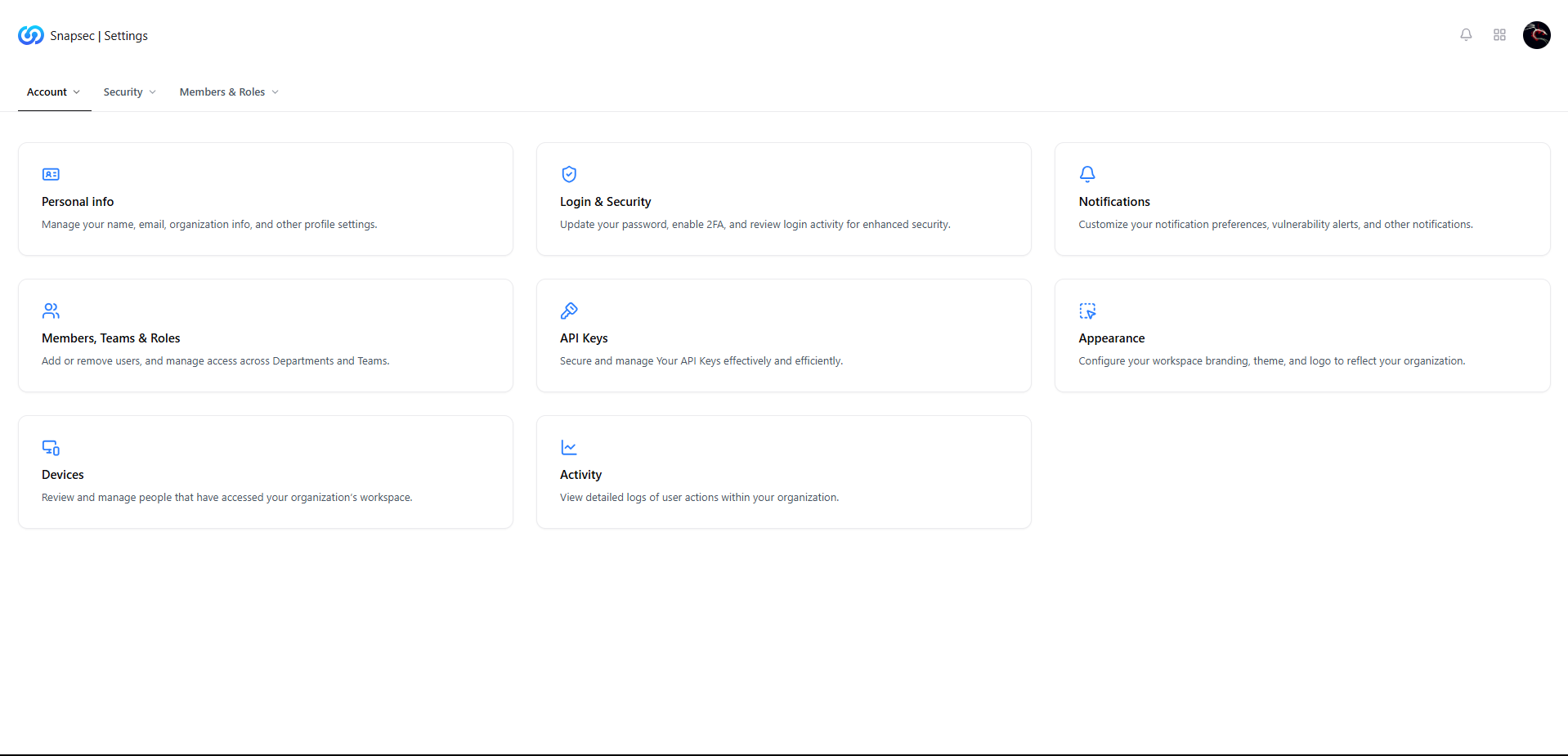Click the Members, Teams & Roles people icon
The width and height of the screenshot is (1568, 756).
(x=51, y=311)
